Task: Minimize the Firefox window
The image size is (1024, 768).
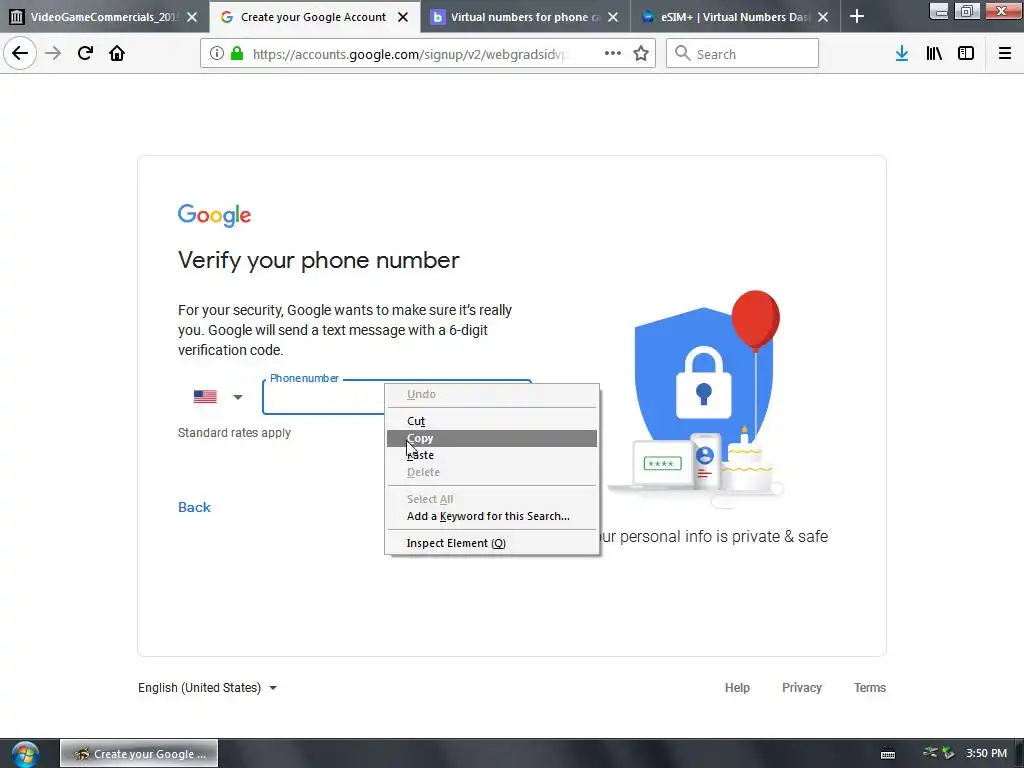Action: coord(938,10)
